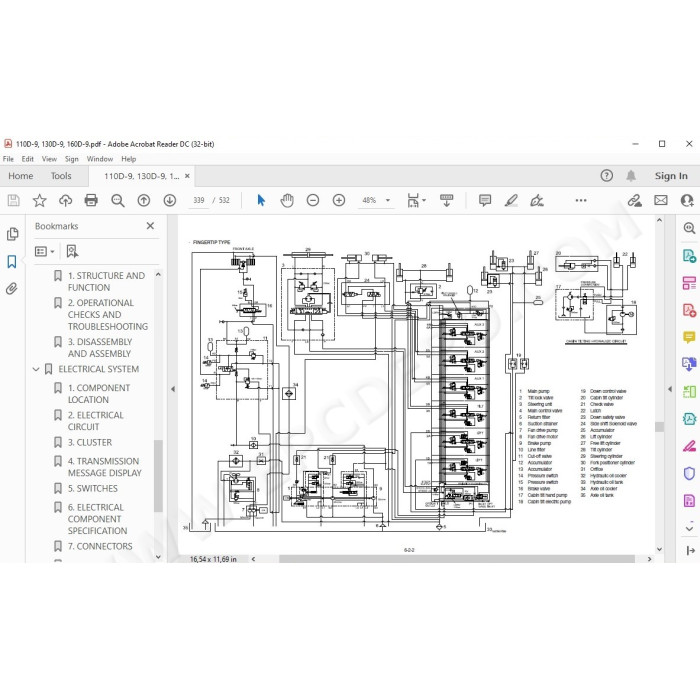The width and height of the screenshot is (700, 700).
Task: Show more tools via the ellipsis button
Action: [581, 200]
